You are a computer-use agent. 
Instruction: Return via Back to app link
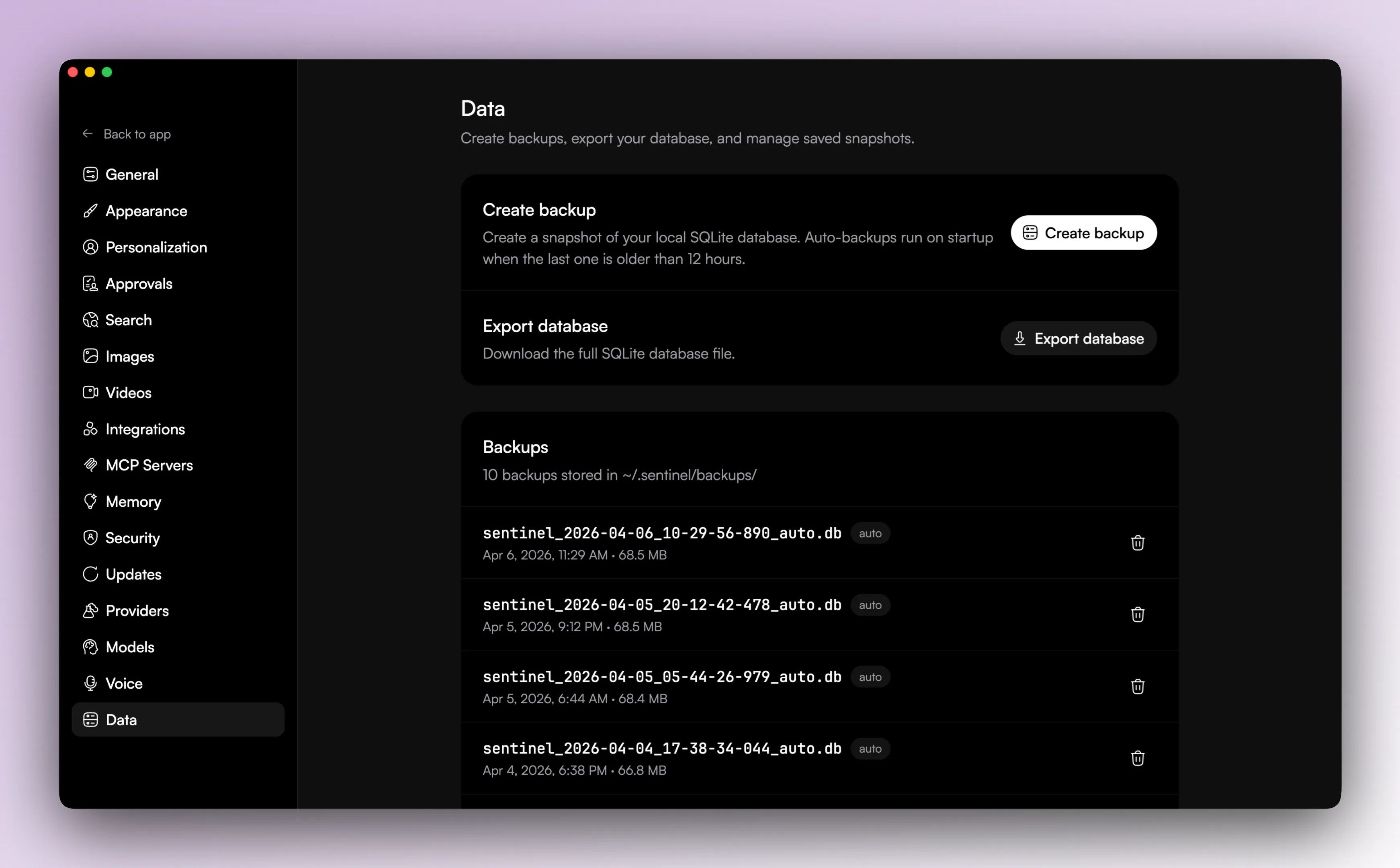126,134
